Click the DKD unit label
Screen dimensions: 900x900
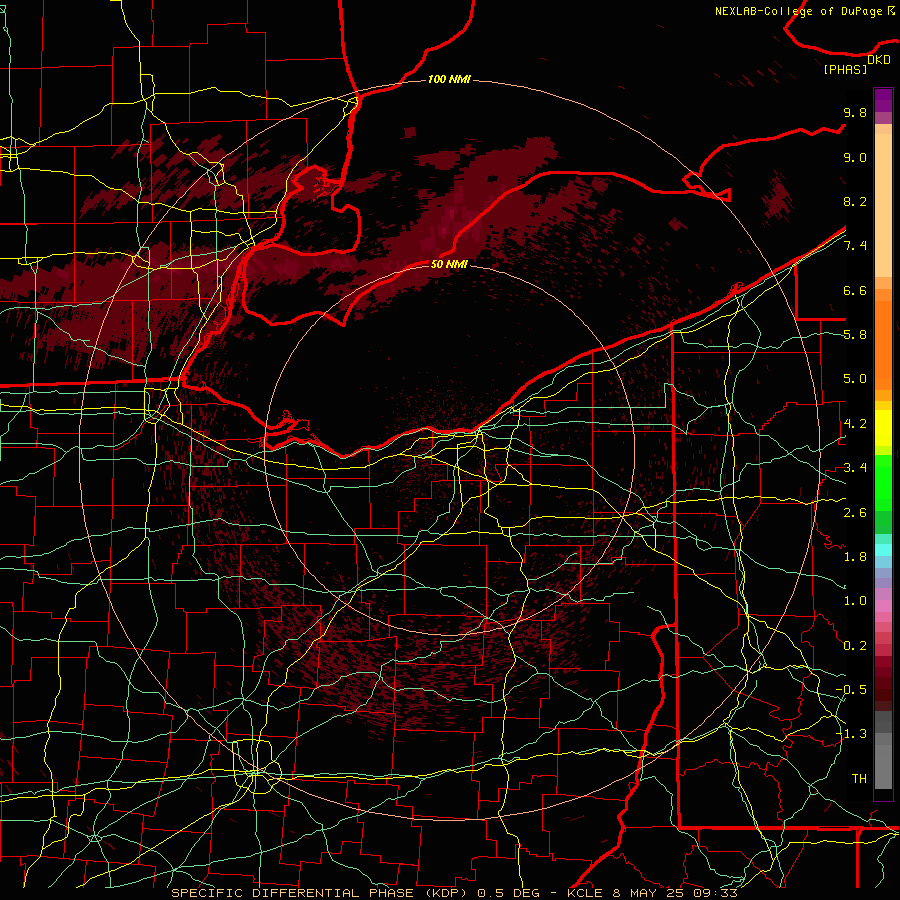[x=879, y=60]
